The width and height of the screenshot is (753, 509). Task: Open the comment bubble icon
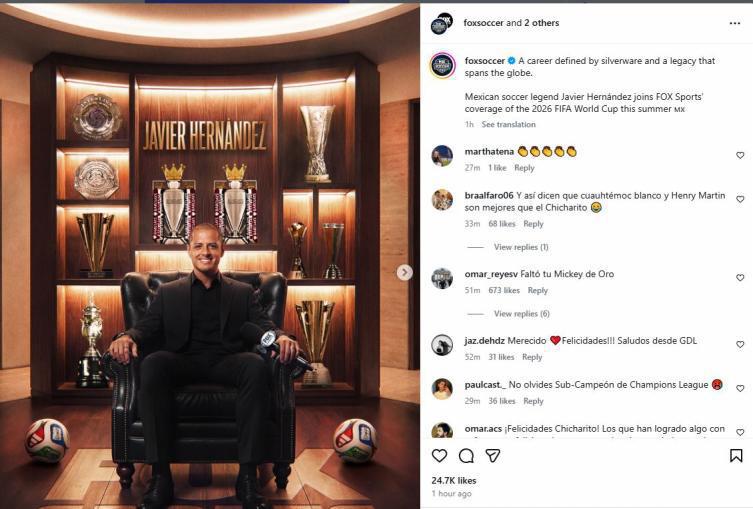(466, 455)
